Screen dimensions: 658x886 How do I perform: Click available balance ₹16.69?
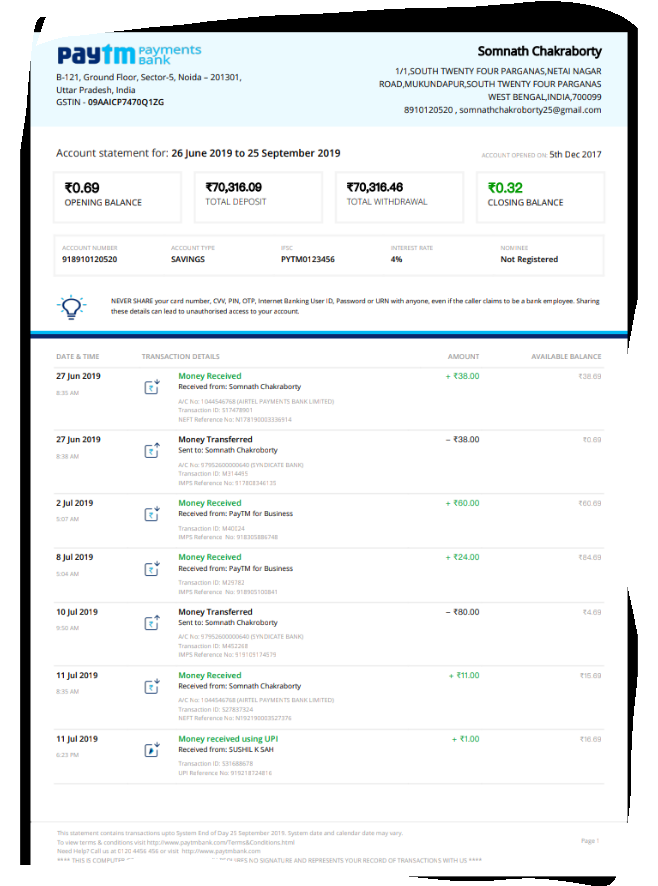(x=590, y=739)
